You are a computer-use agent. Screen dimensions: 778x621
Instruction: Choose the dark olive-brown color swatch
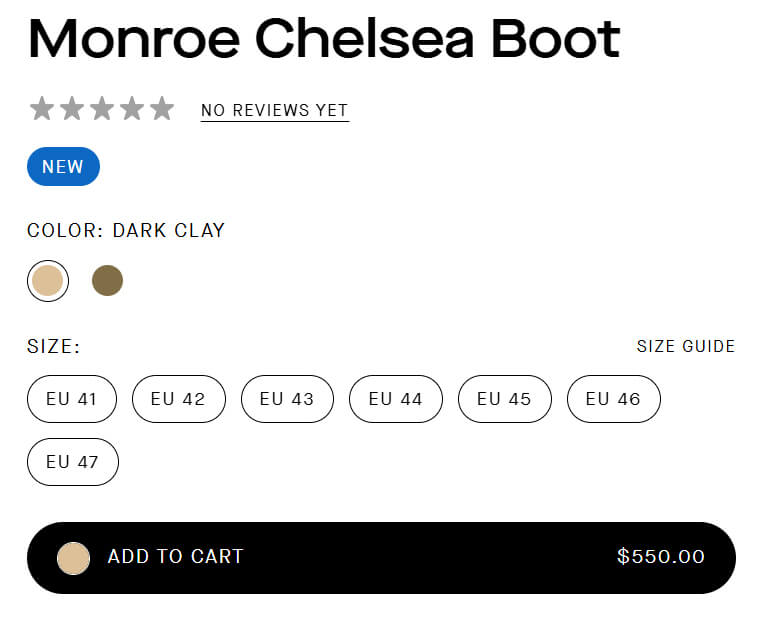click(107, 281)
